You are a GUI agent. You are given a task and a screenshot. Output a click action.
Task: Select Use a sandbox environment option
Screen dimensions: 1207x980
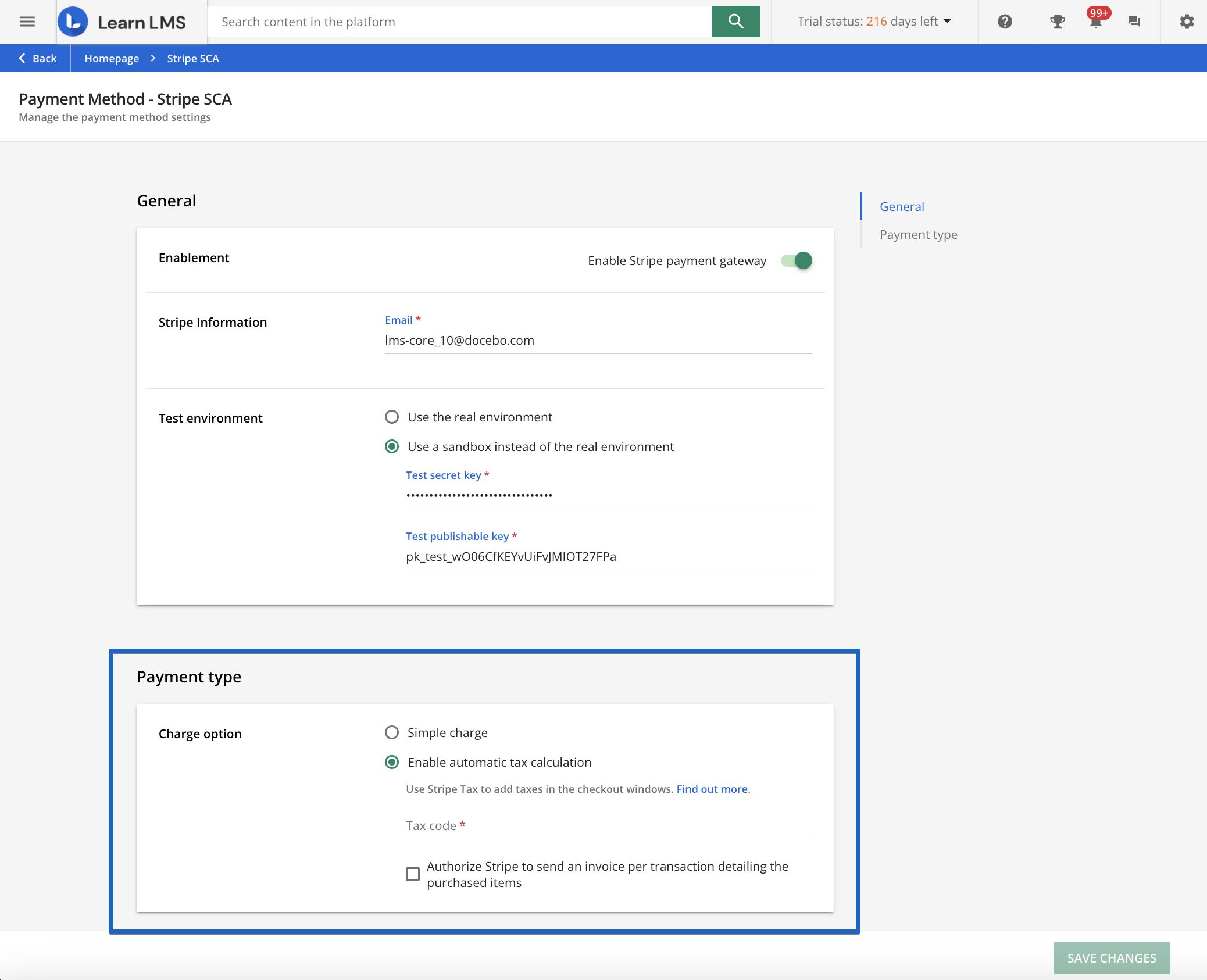392,446
